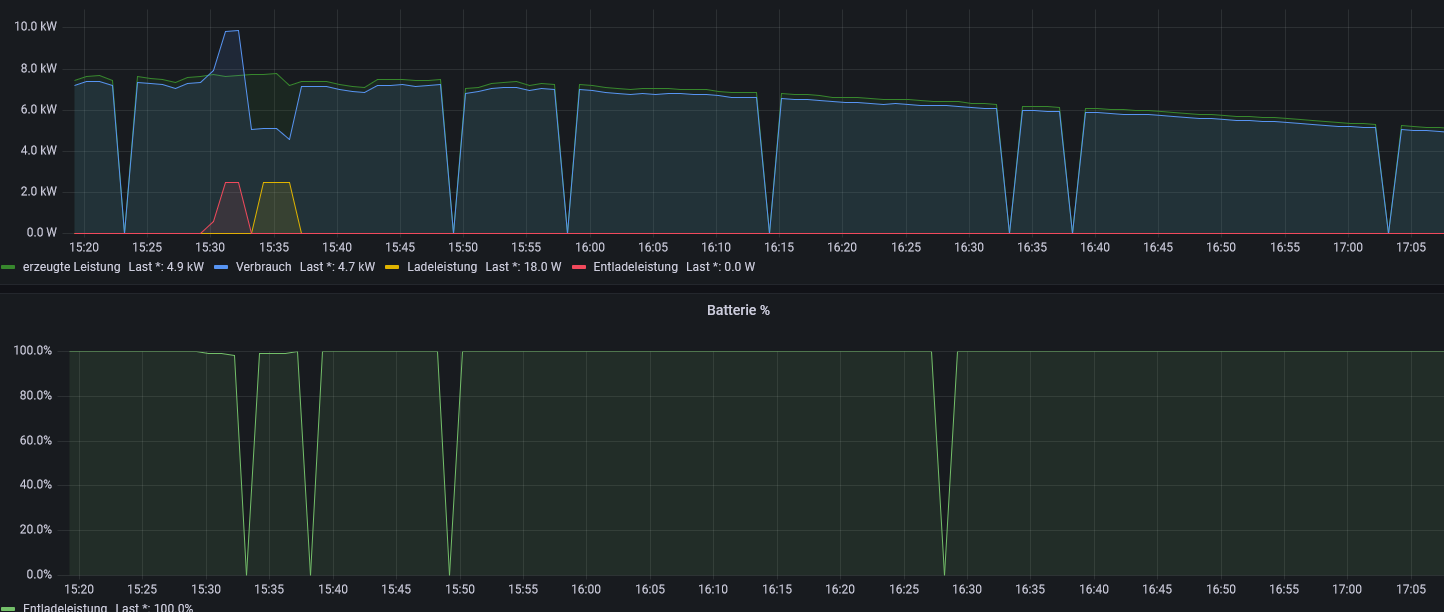Click the 16:00 label under the power chart

[x=590, y=247]
